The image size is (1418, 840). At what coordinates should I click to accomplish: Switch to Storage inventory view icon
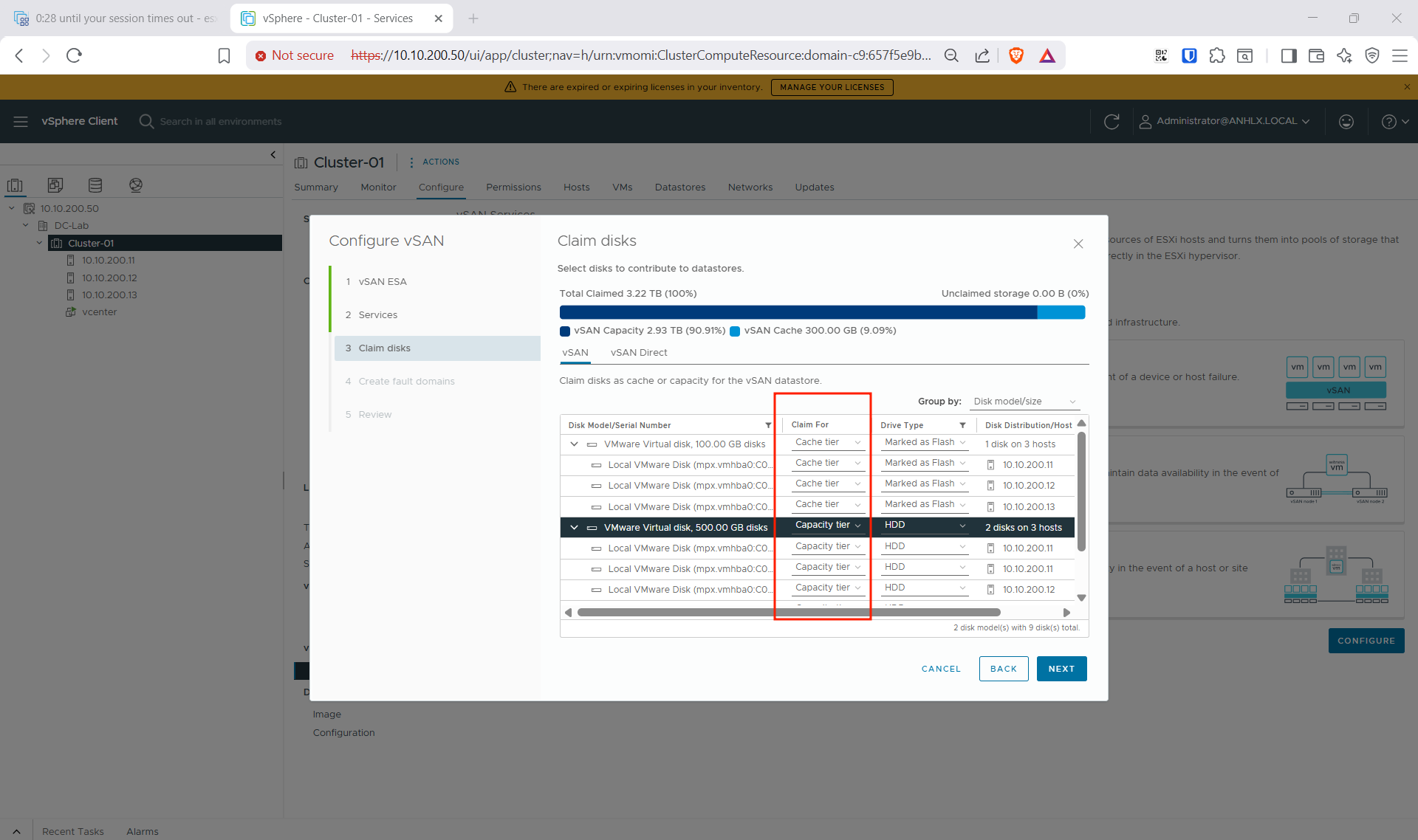(x=95, y=185)
